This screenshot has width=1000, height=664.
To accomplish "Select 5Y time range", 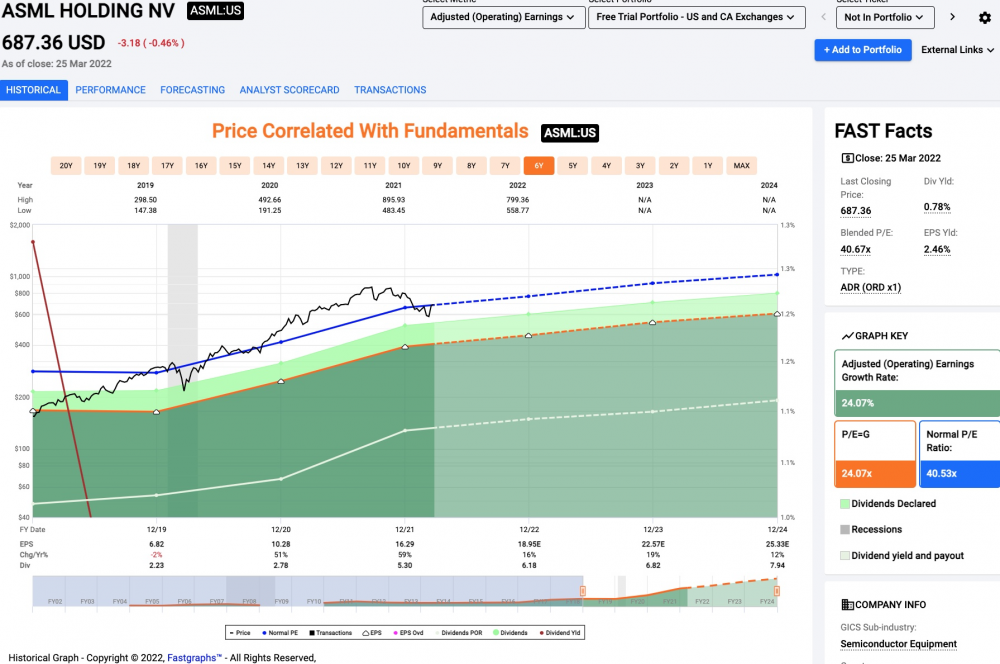I will click(x=573, y=166).
